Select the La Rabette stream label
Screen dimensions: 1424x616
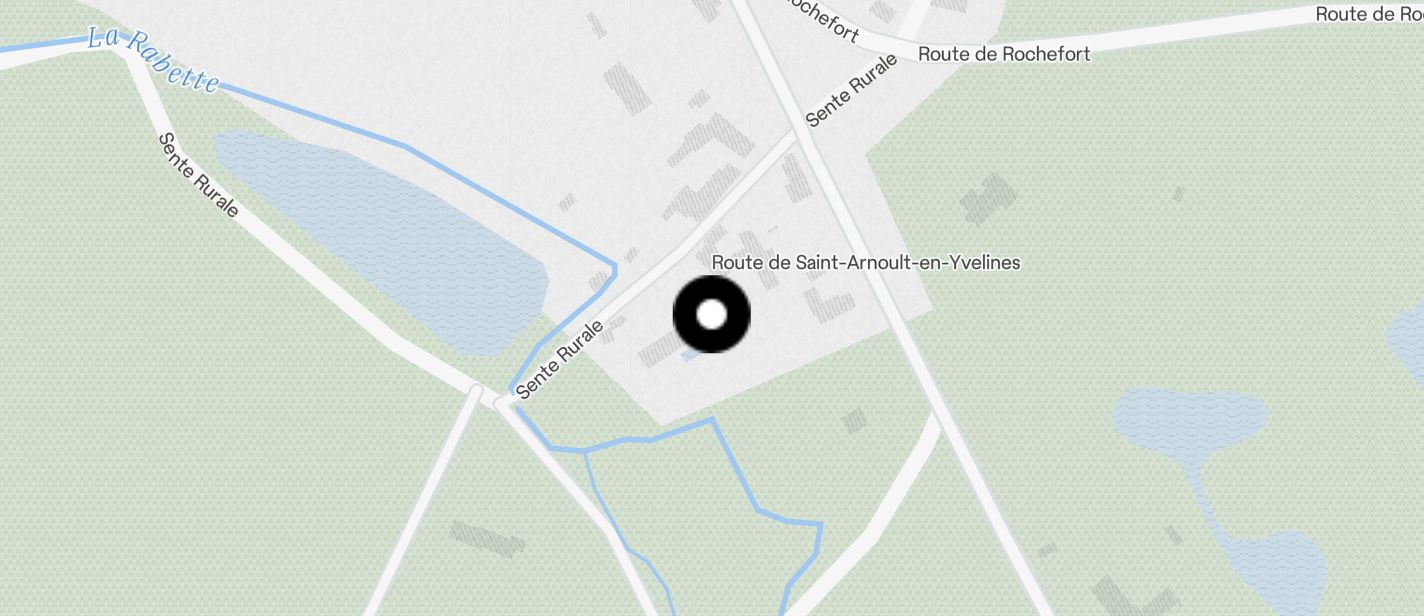click(153, 59)
